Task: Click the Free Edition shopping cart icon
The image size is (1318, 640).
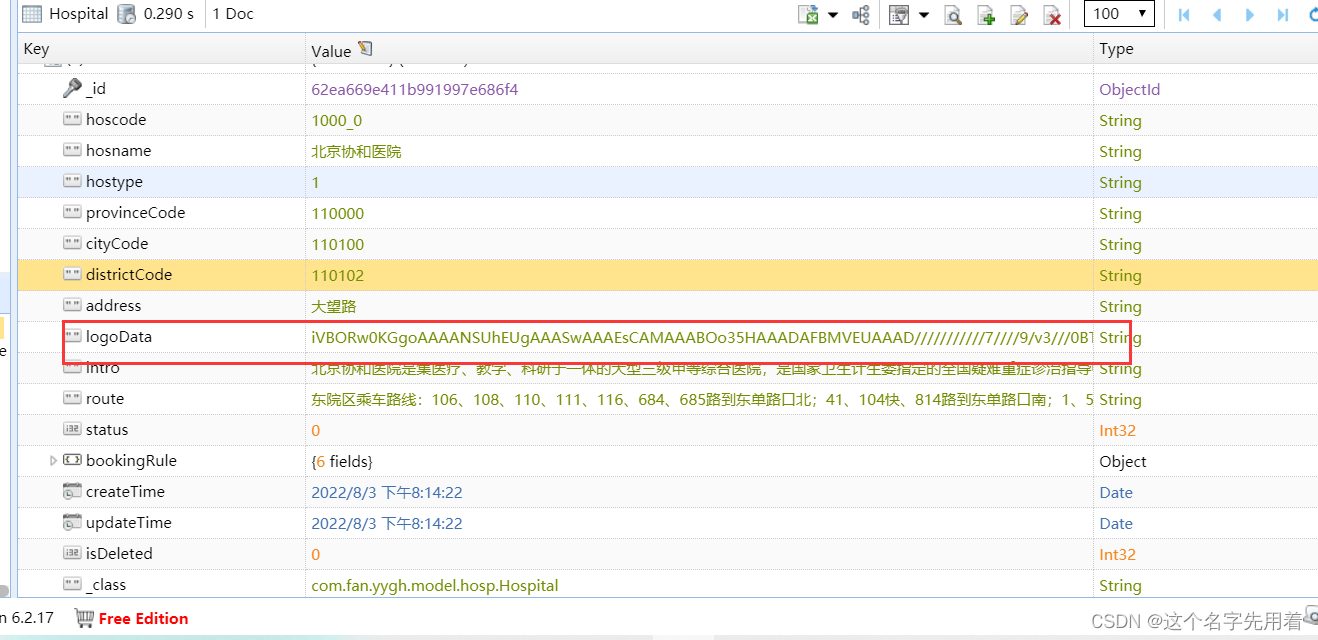Action: pyautogui.click(x=85, y=618)
